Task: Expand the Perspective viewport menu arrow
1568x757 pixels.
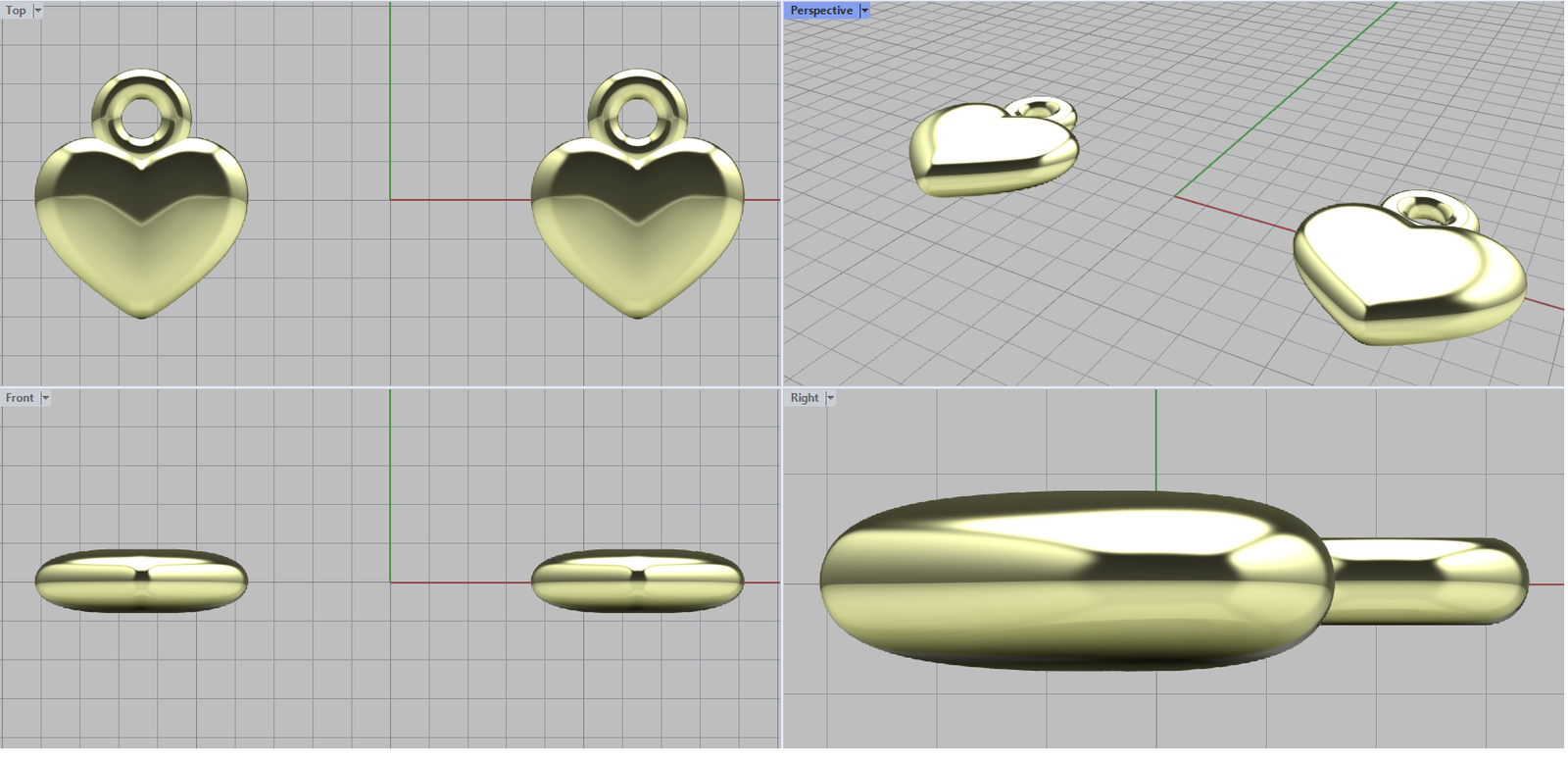Action: coord(864,11)
